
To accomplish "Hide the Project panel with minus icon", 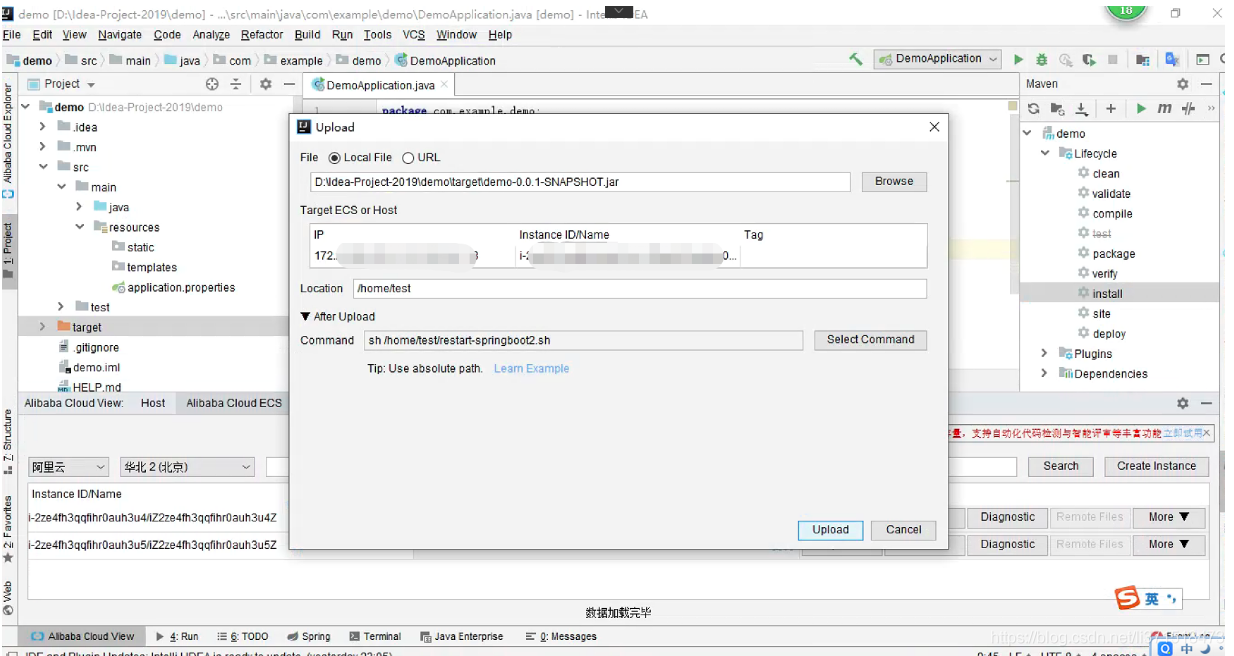I will (x=289, y=84).
